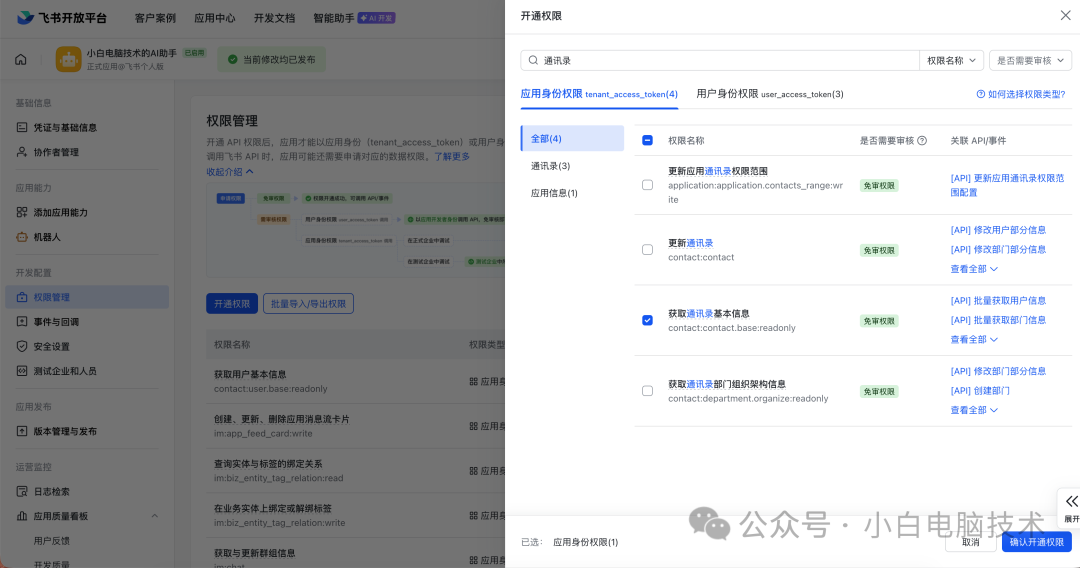Viewport: 1080px width, 568px height.
Task: Open the 权限名称 search-type dropdown
Action: 951,61
